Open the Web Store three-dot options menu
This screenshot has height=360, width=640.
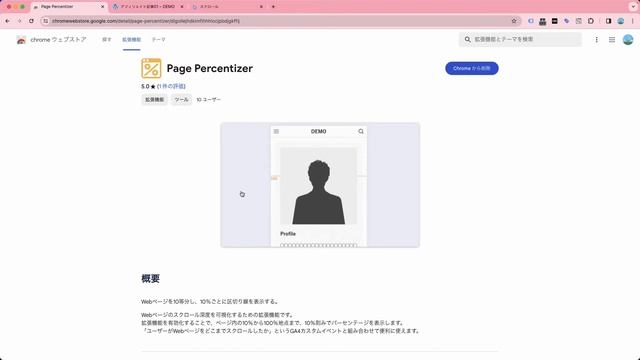(x=596, y=40)
